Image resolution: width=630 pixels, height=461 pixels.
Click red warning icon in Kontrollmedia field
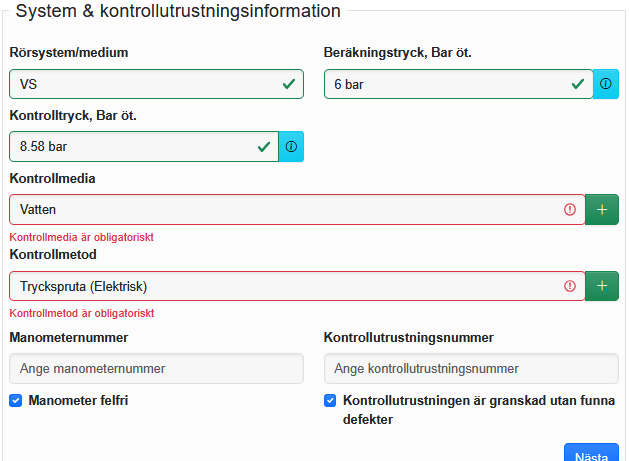click(x=570, y=209)
